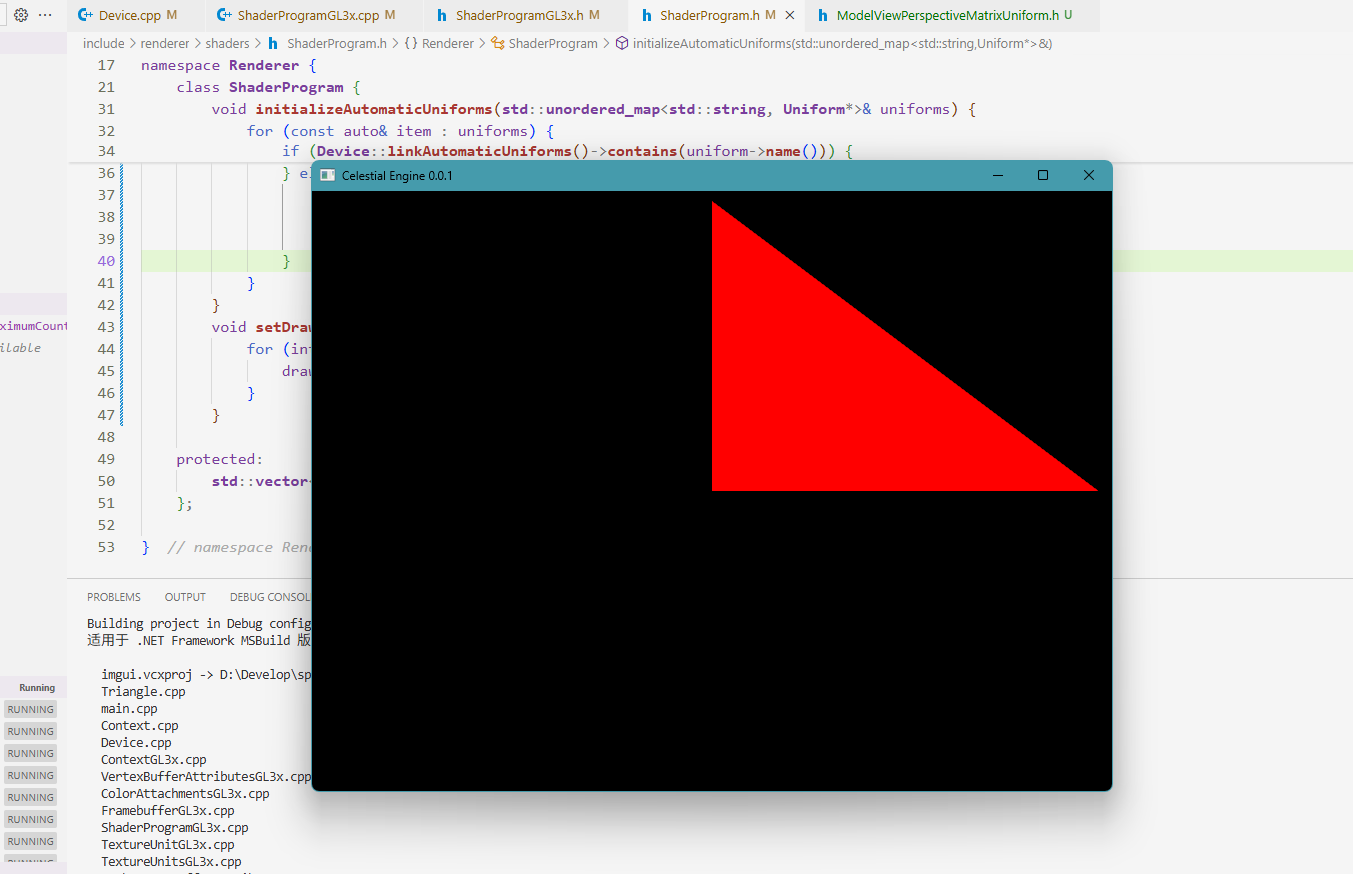Click Building project in Debug output line
The height and width of the screenshot is (874, 1353).
click(199, 623)
